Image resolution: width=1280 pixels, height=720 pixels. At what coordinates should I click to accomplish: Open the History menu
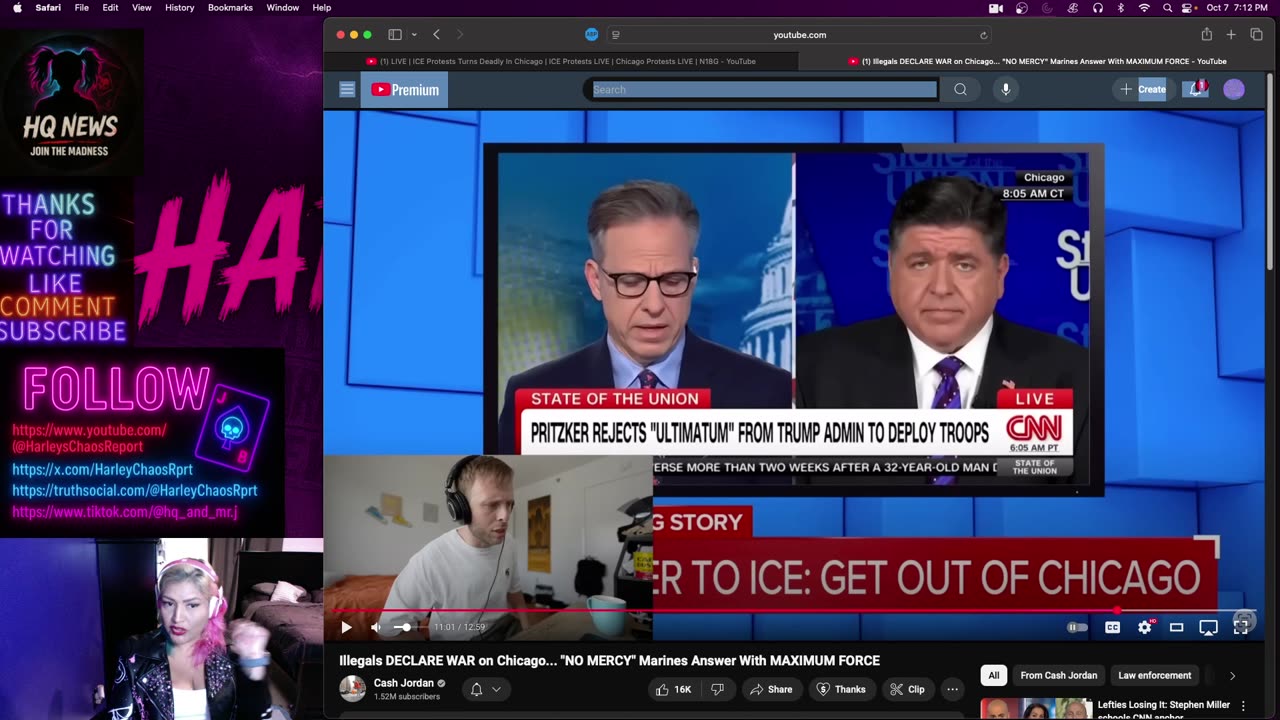pyautogui.click(x=180, y=7)
